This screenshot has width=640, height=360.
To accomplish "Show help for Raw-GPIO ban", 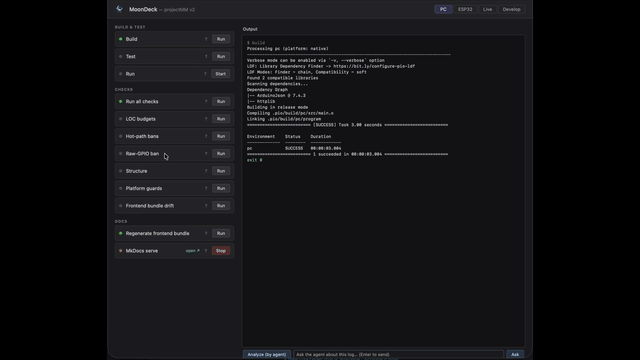I will point(206,153).
